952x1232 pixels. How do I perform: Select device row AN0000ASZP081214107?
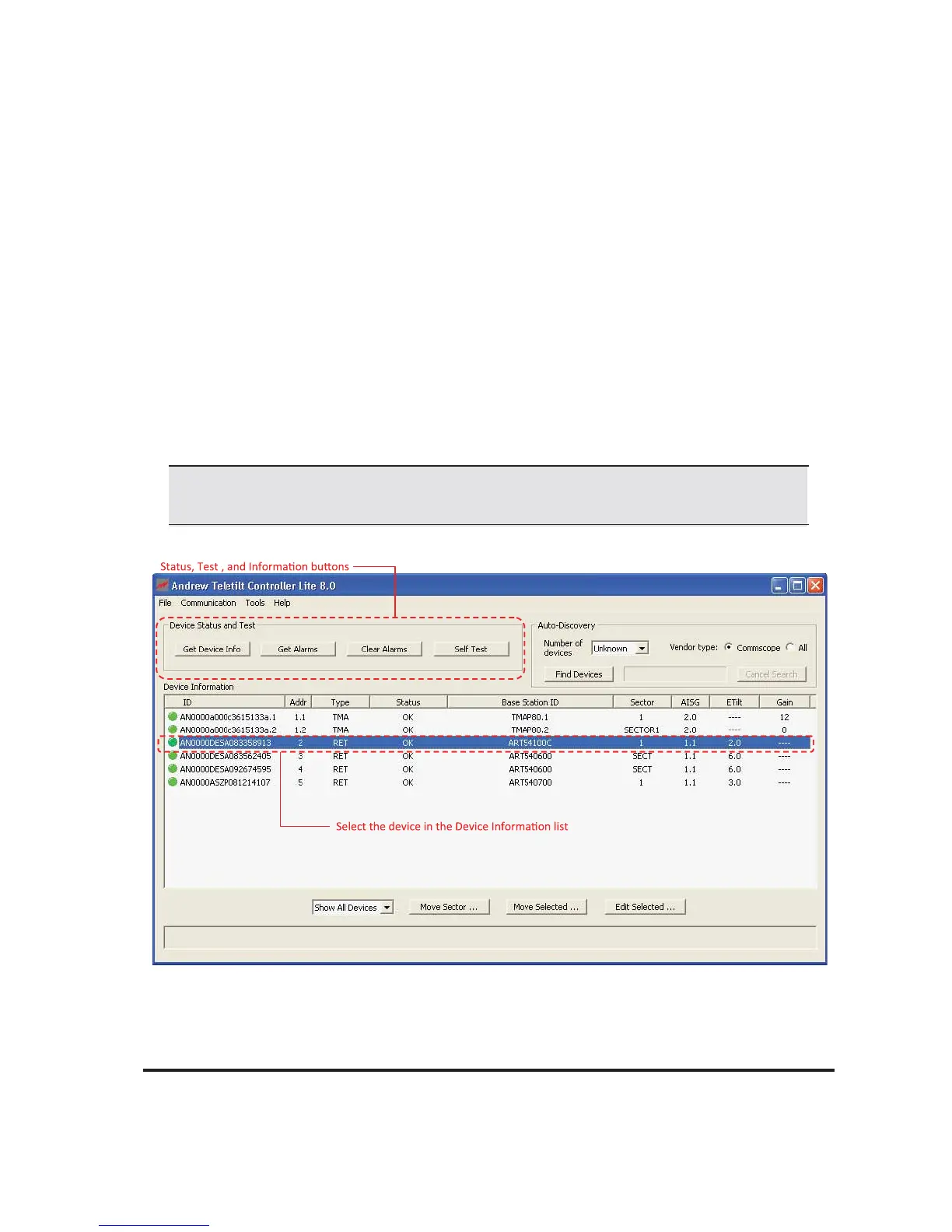coord(488,782)
